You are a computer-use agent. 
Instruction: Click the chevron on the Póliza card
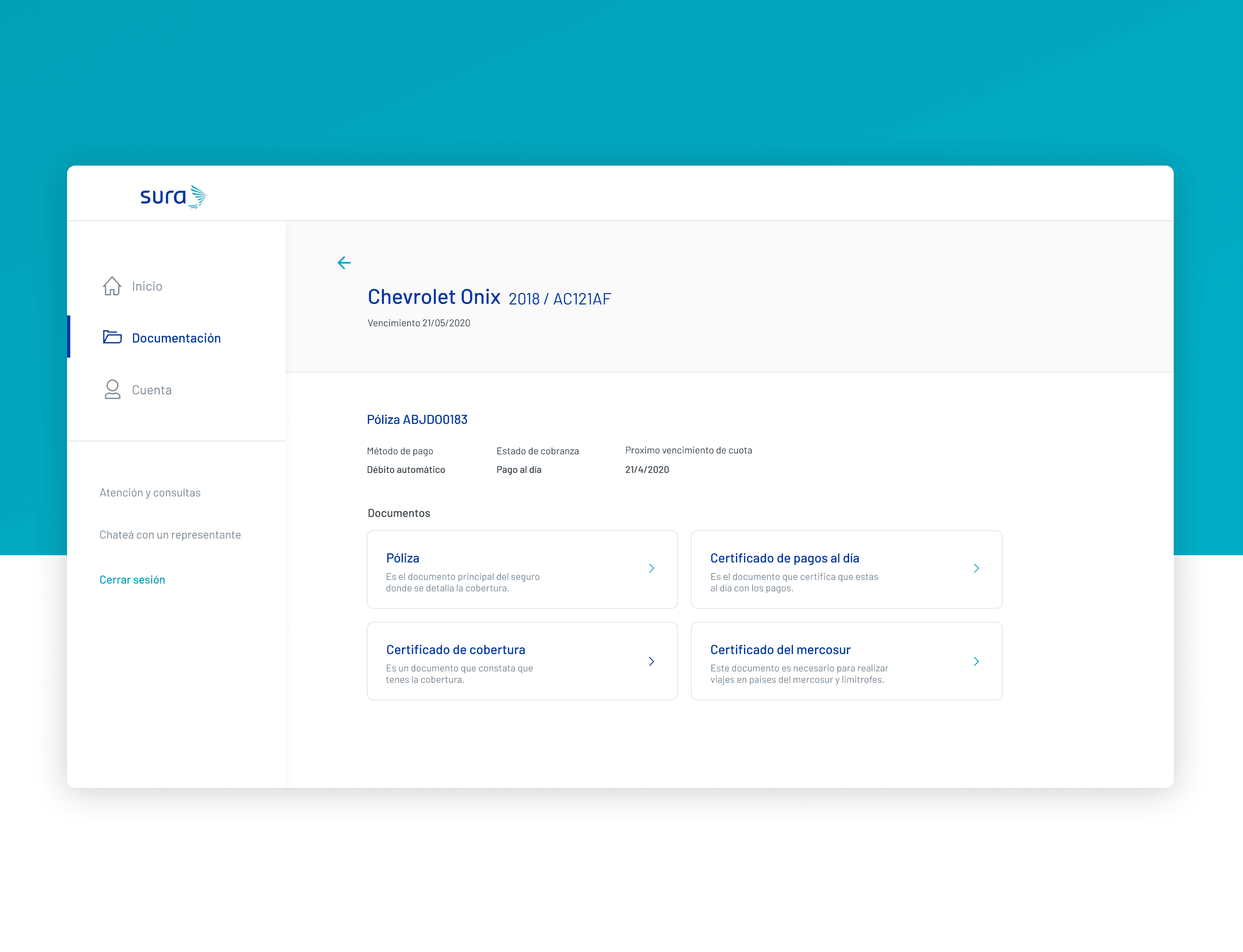click(x=652, y=569)
